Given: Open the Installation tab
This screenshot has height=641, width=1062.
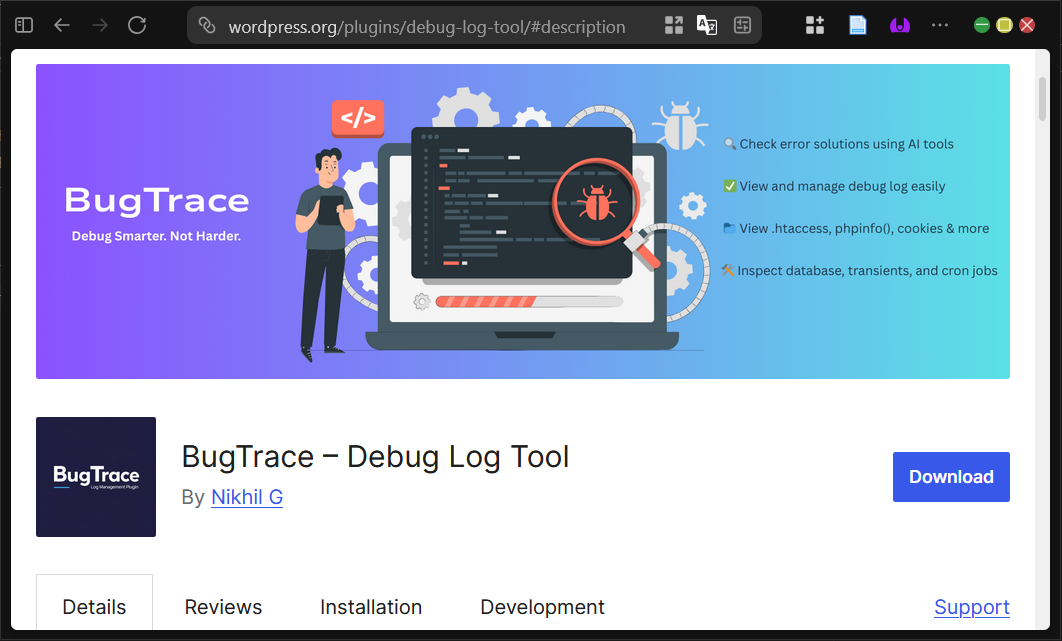Looking at the screenshot, I should tap(371, 607).
